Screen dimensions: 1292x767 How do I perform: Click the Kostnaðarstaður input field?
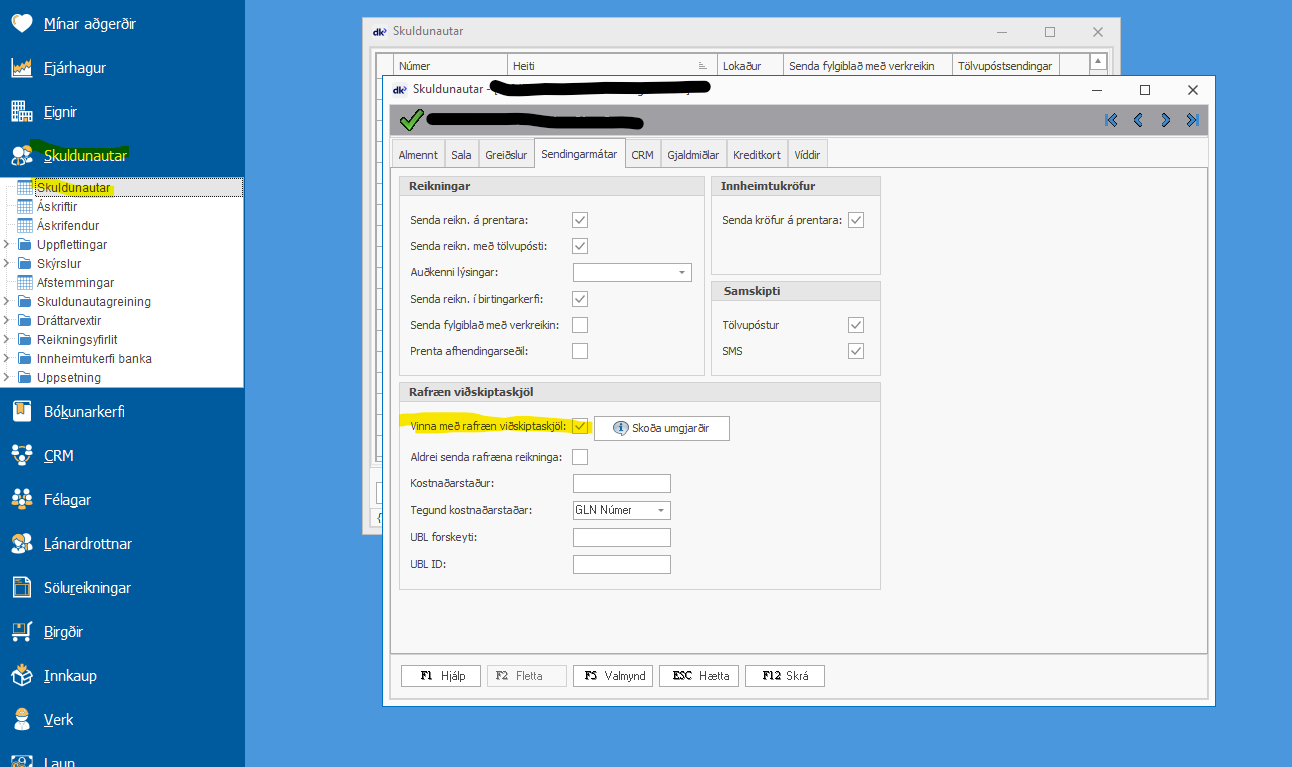pos(621,484)
